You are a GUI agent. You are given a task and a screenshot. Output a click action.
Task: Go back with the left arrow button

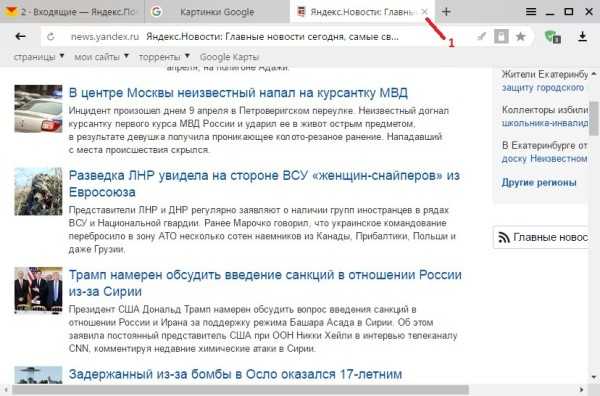pyautogui.click(x=20, y=37)
